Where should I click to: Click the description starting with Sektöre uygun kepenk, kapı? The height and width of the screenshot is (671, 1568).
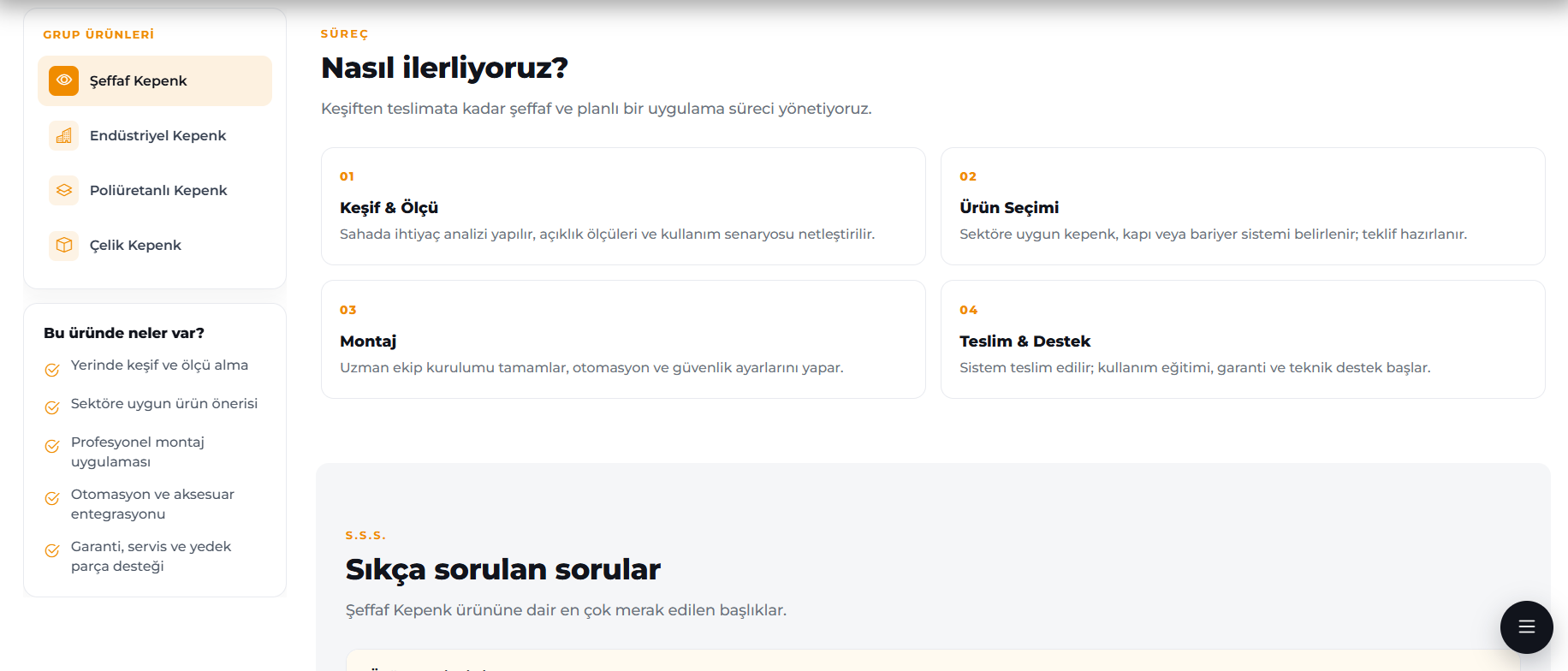point(1213,234)
